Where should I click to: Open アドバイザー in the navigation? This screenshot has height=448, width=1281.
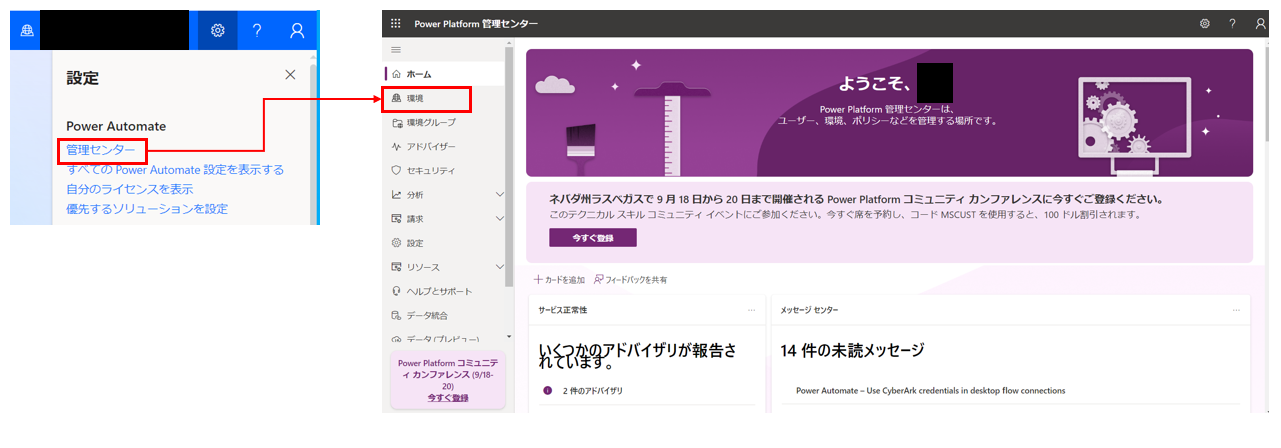pyautogui.click(x=445, y=146)
